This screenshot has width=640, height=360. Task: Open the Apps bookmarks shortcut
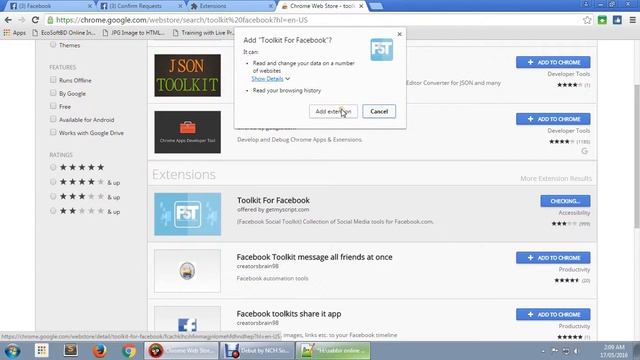(15, 33)
